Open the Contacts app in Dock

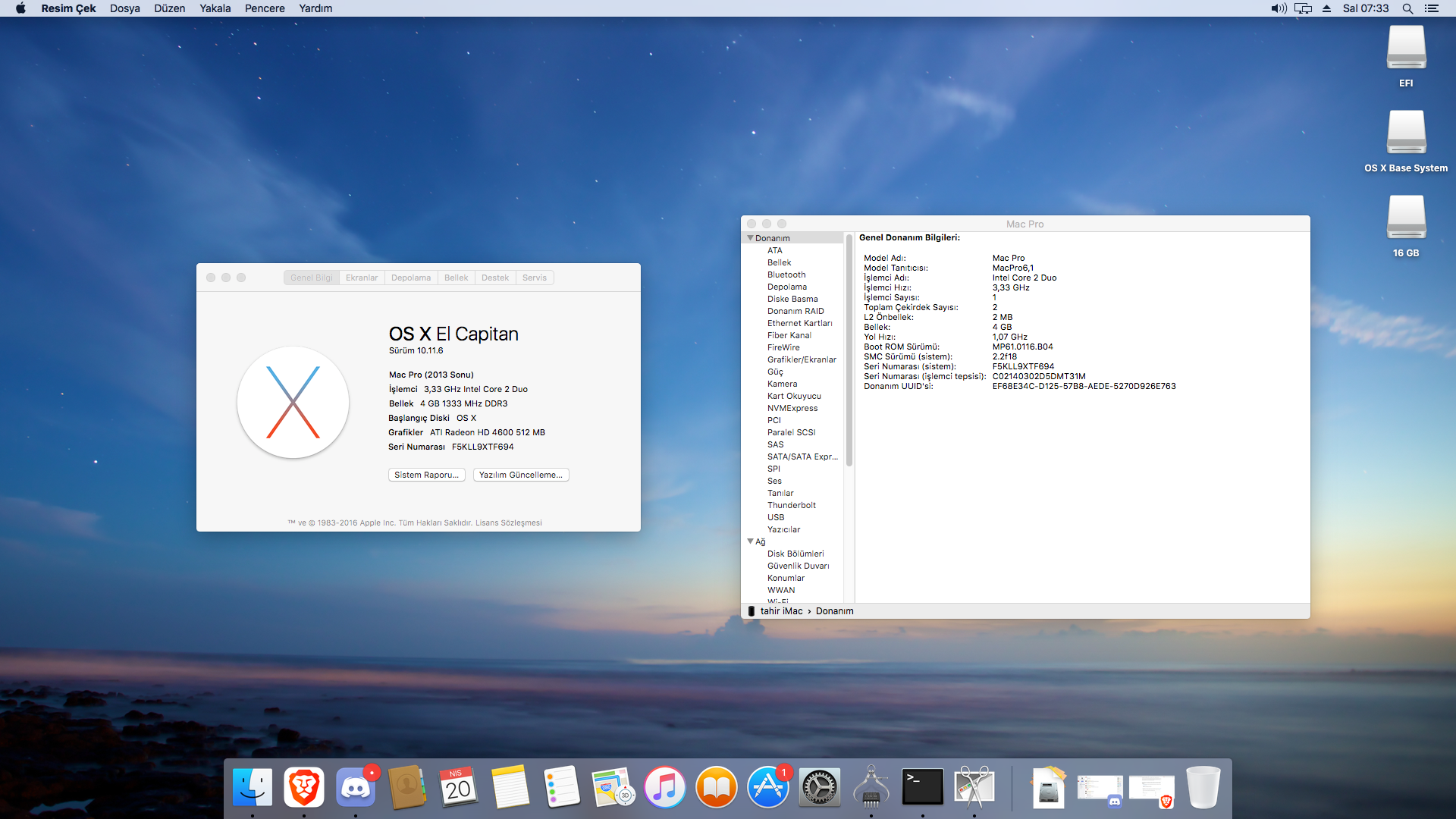(407, 787)
